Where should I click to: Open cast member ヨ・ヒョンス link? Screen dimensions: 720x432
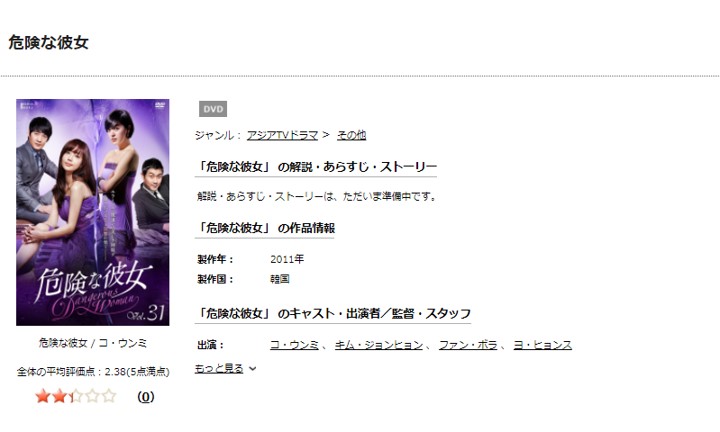coord(542,344)
